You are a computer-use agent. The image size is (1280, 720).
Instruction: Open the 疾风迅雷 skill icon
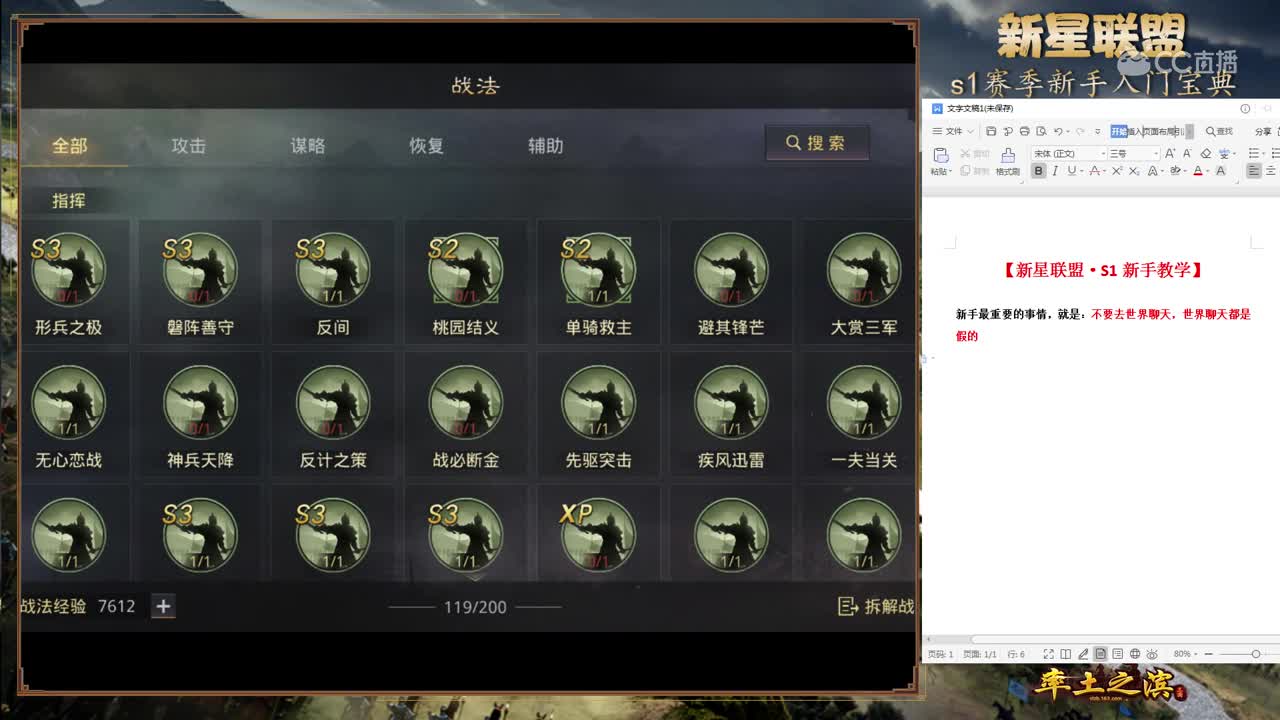[x=731, y=403]
